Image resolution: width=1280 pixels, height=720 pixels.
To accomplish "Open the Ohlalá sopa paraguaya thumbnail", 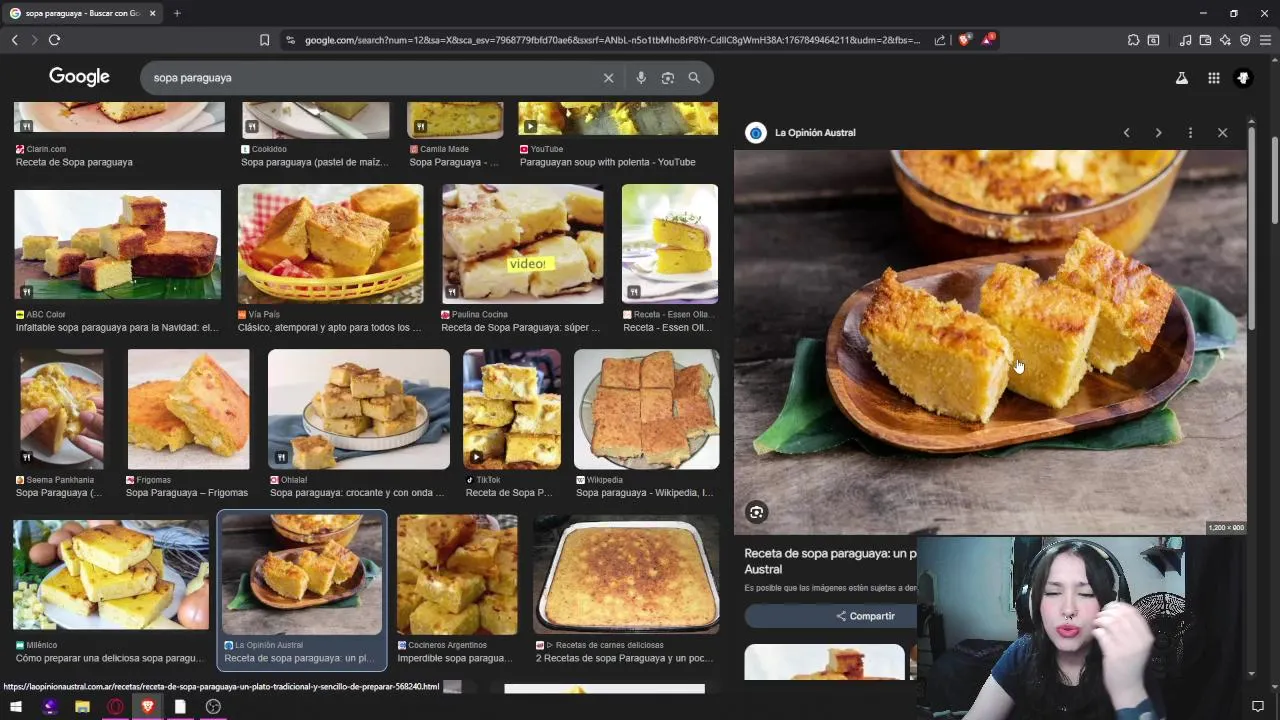I will click(x=359, y=409).
